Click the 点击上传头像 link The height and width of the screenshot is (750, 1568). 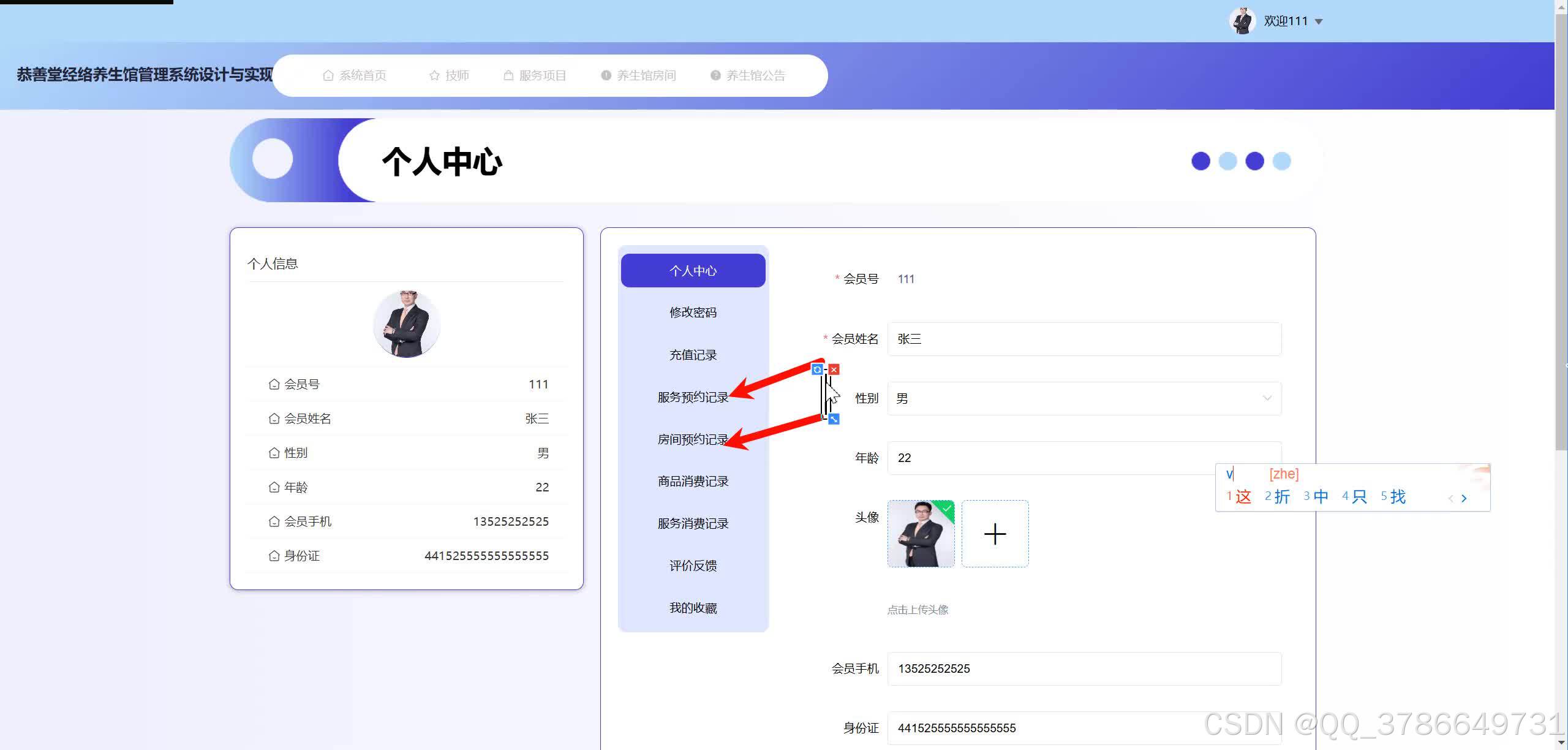click(917, 609)
